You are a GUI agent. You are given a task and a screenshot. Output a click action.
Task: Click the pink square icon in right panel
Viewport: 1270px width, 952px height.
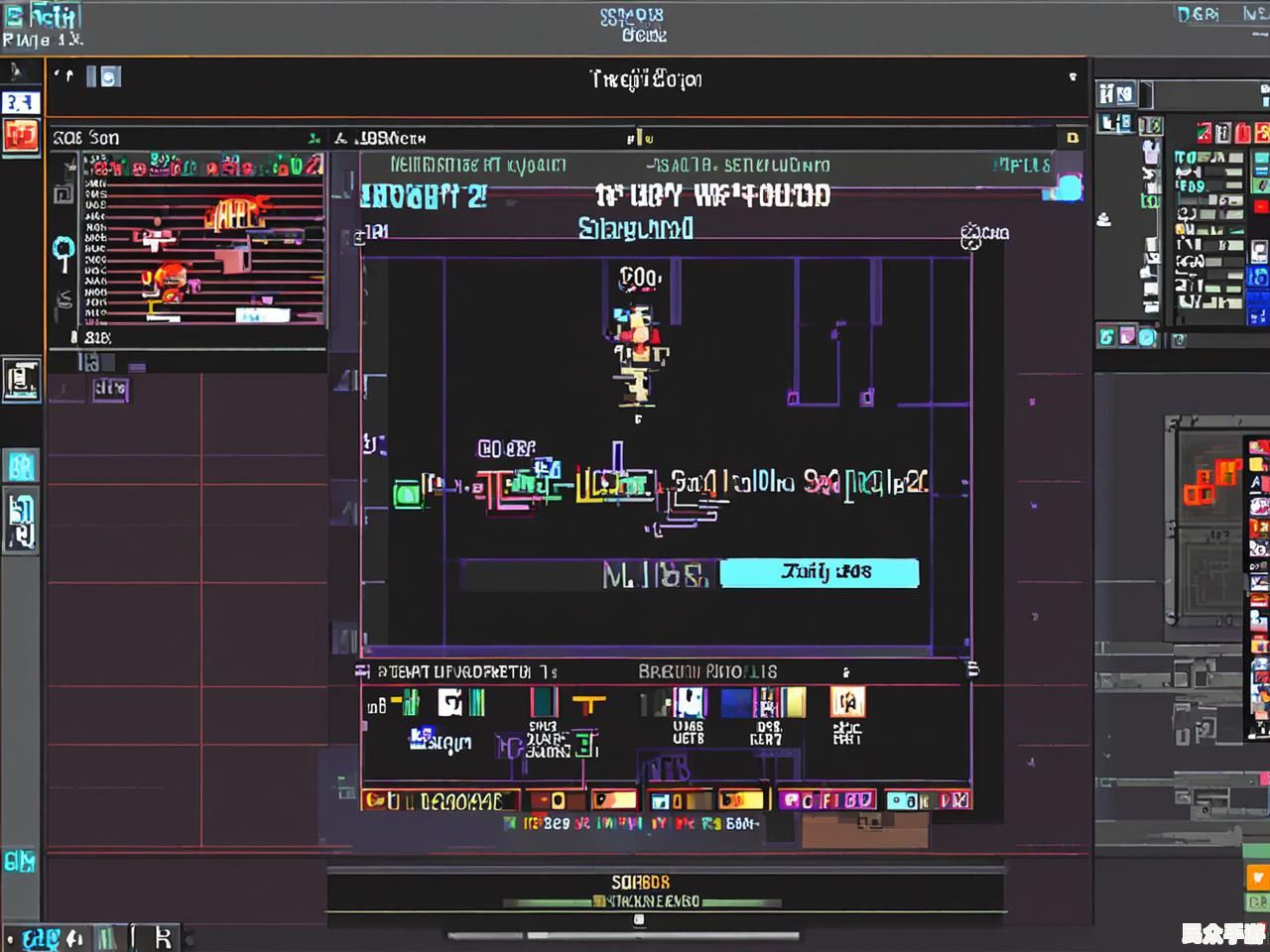[x=1128, y=337]
